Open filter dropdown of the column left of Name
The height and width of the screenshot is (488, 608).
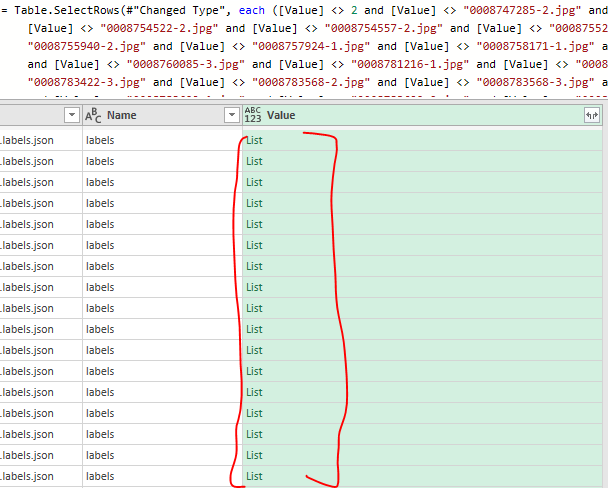[x=72, y=115]
